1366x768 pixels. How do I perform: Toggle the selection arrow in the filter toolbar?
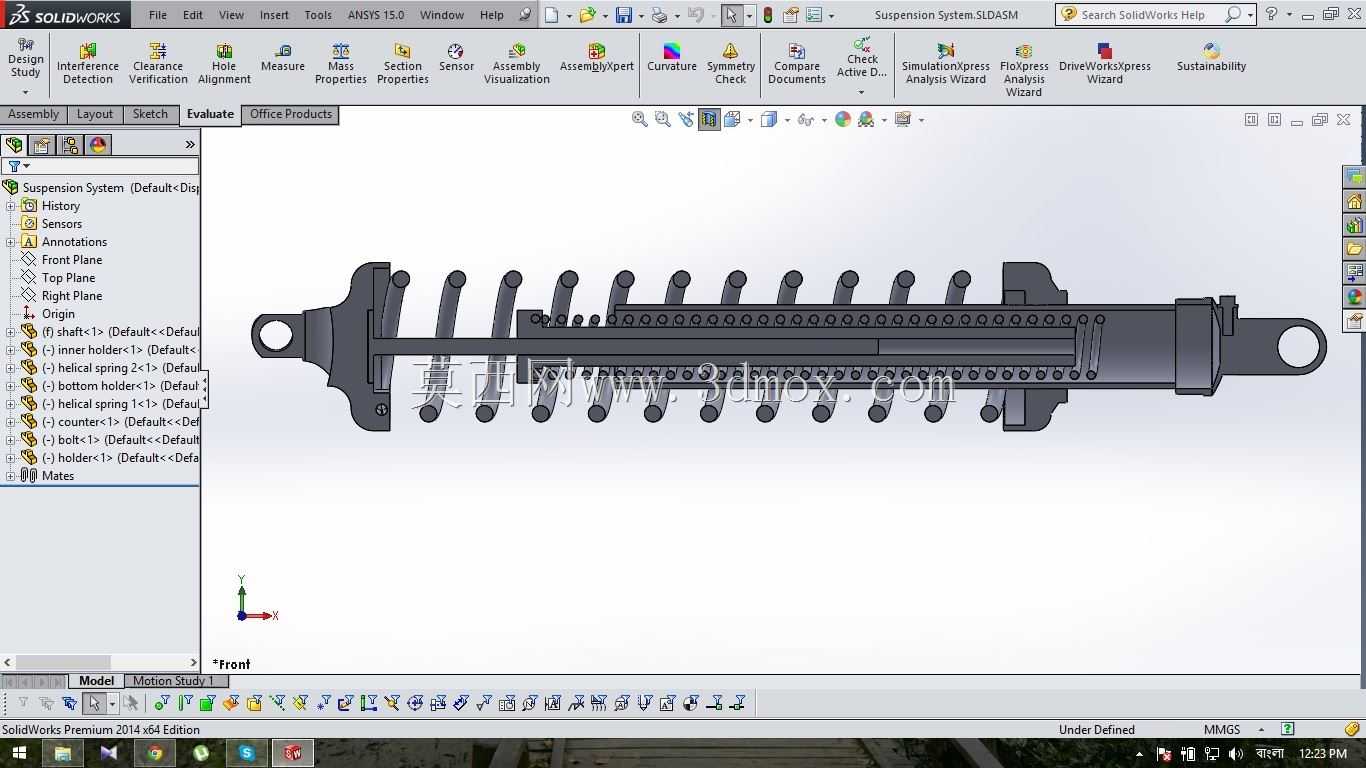coord(94,703)
